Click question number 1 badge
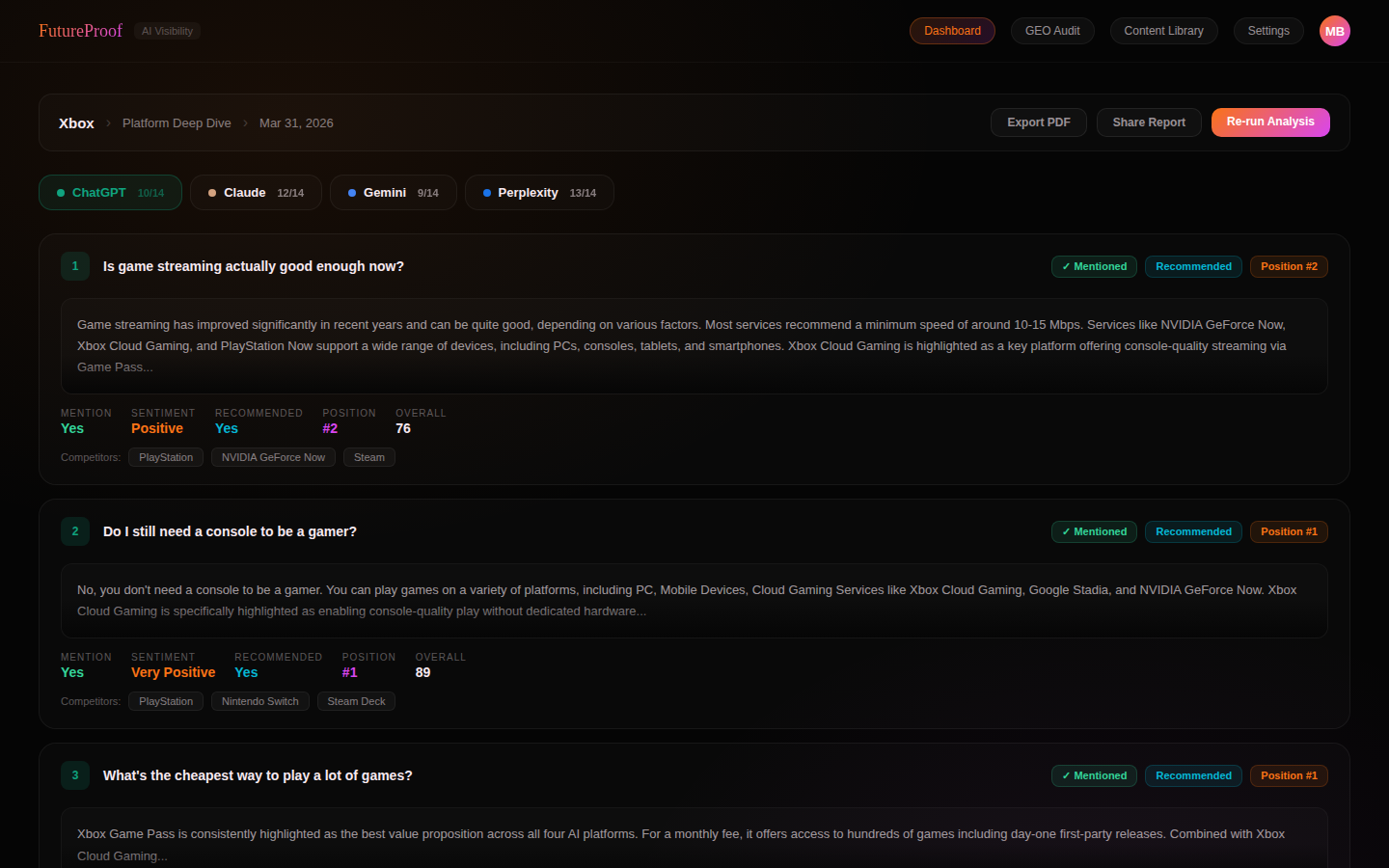The width and height of the screenshot is (1389, 868). pyautogui.click(x=75, y=266)
